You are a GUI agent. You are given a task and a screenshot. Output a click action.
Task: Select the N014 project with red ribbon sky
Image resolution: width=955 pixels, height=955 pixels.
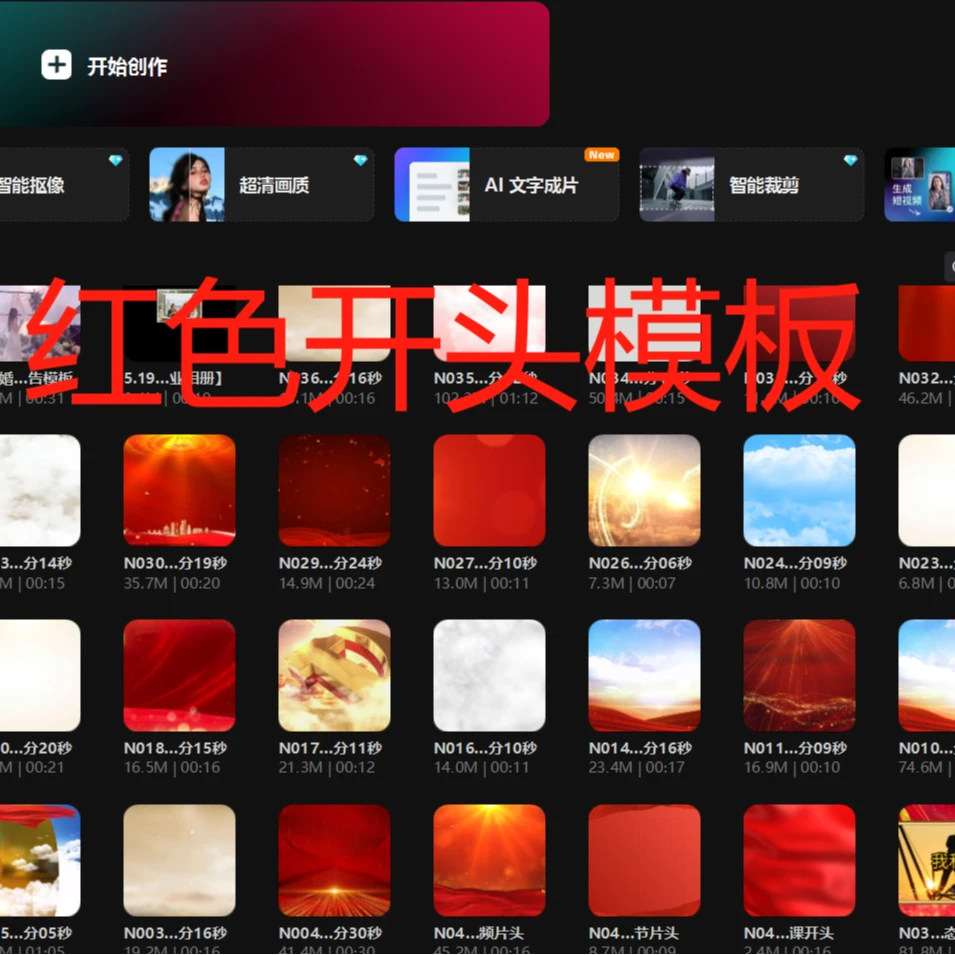(644, 675)
